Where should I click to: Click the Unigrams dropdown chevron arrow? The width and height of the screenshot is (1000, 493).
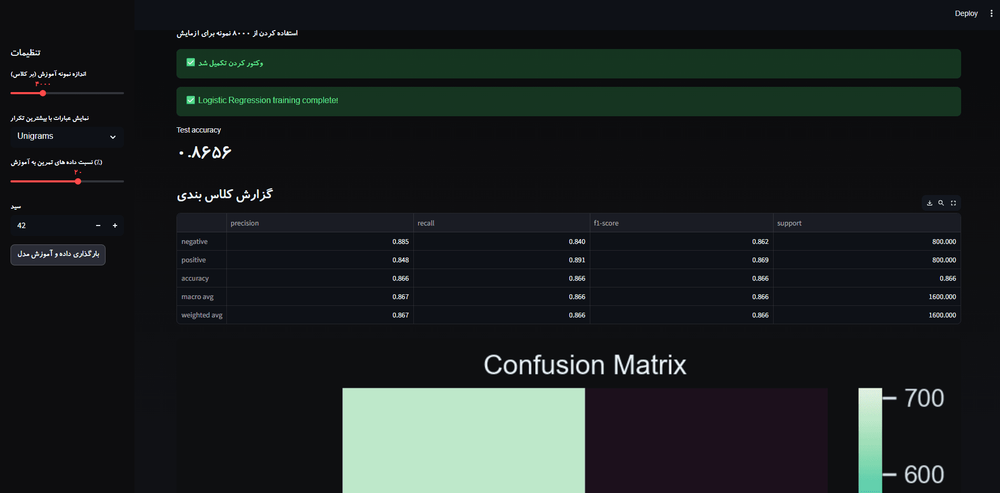(x=113, y=137)
